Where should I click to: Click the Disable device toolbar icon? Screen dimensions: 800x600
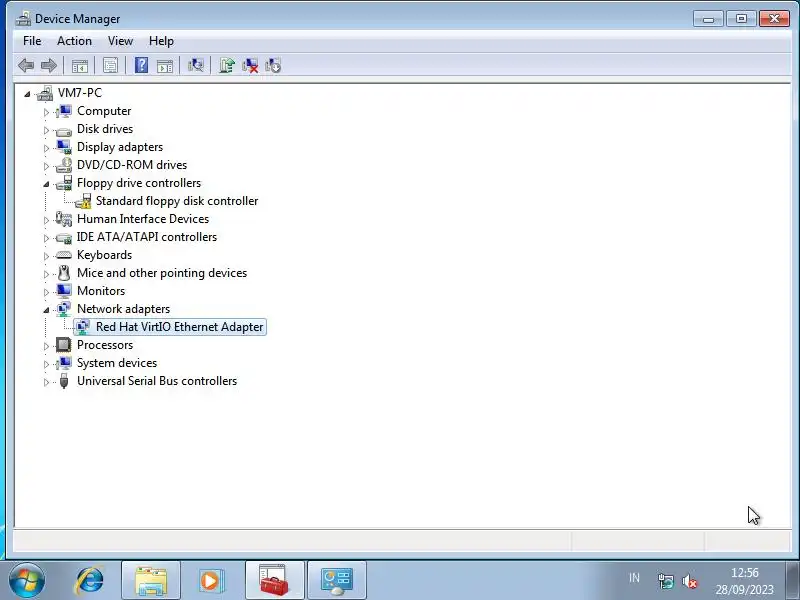tap(273, 65)
